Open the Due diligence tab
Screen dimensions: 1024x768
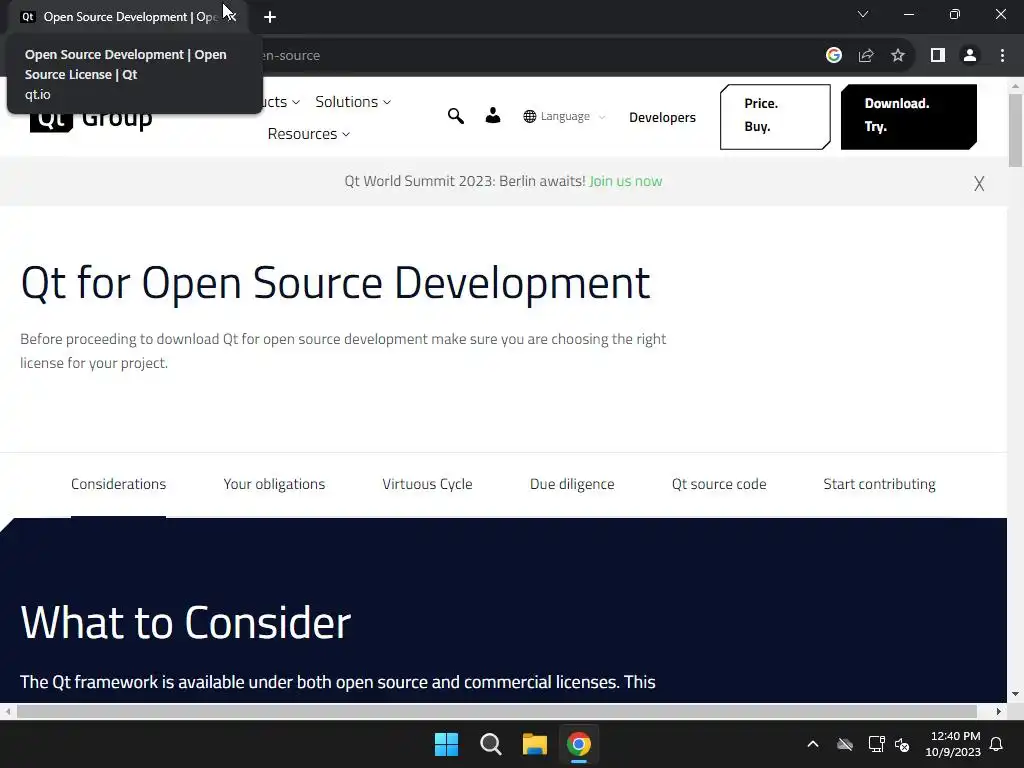[x=572, y=484]
